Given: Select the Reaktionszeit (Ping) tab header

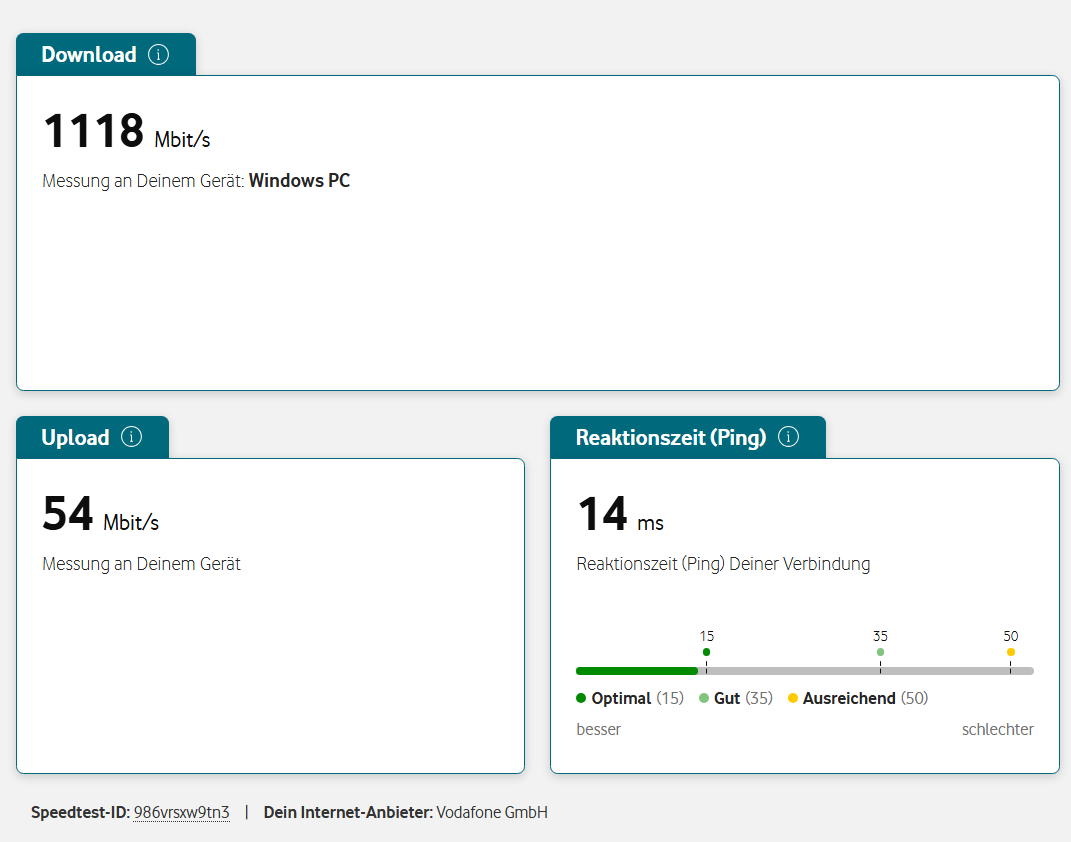Looking at the screenshot, I should pyautogui.click(x=688, y=437).
